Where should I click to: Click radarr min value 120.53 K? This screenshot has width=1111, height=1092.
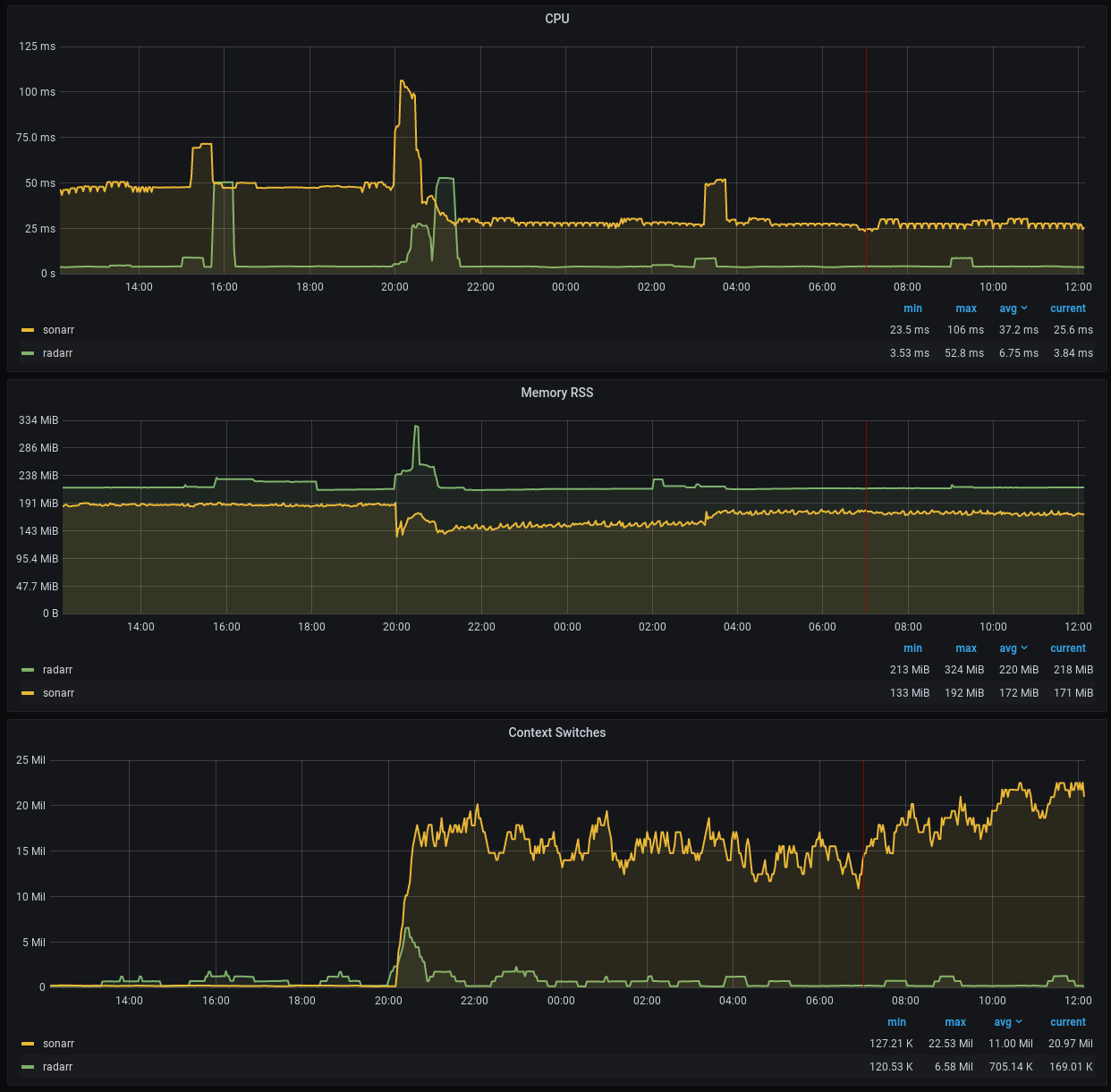tap(891, 1067)
